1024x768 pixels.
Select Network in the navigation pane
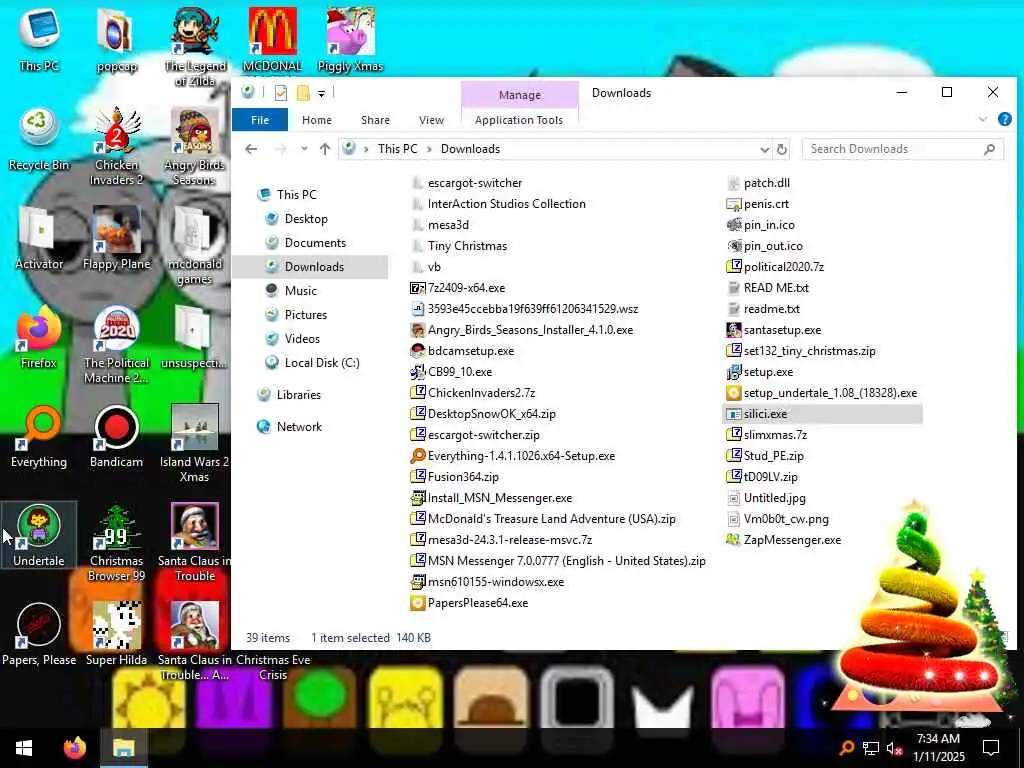click(298, 426)
